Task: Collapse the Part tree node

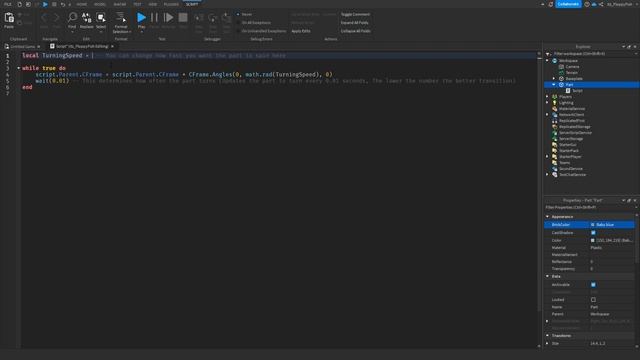Action: pos(554,84)
